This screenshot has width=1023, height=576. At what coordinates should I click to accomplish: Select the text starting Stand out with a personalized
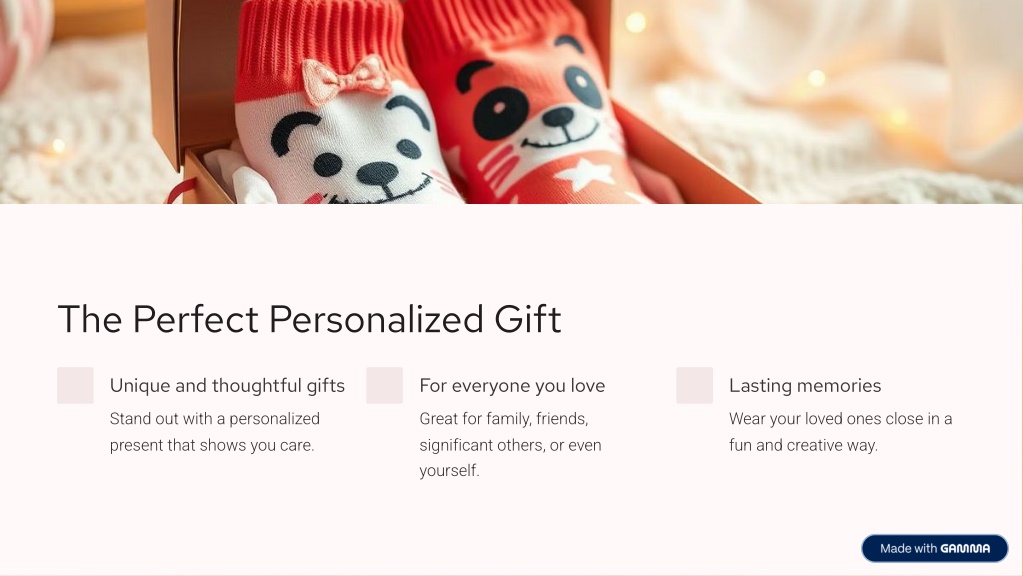pos(215,432)
